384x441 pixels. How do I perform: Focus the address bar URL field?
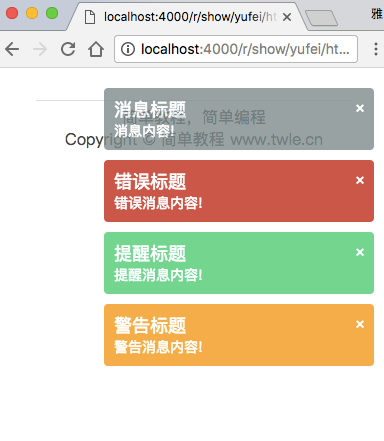click(x=236, y=49)
